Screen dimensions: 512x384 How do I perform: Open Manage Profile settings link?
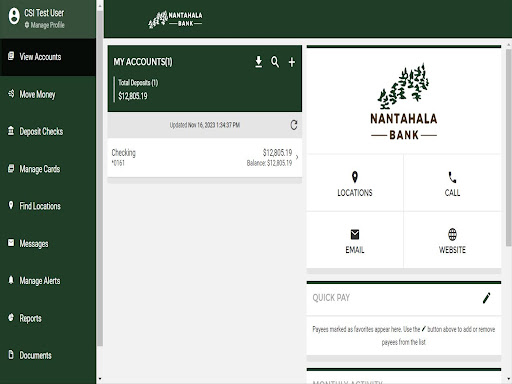44,25
